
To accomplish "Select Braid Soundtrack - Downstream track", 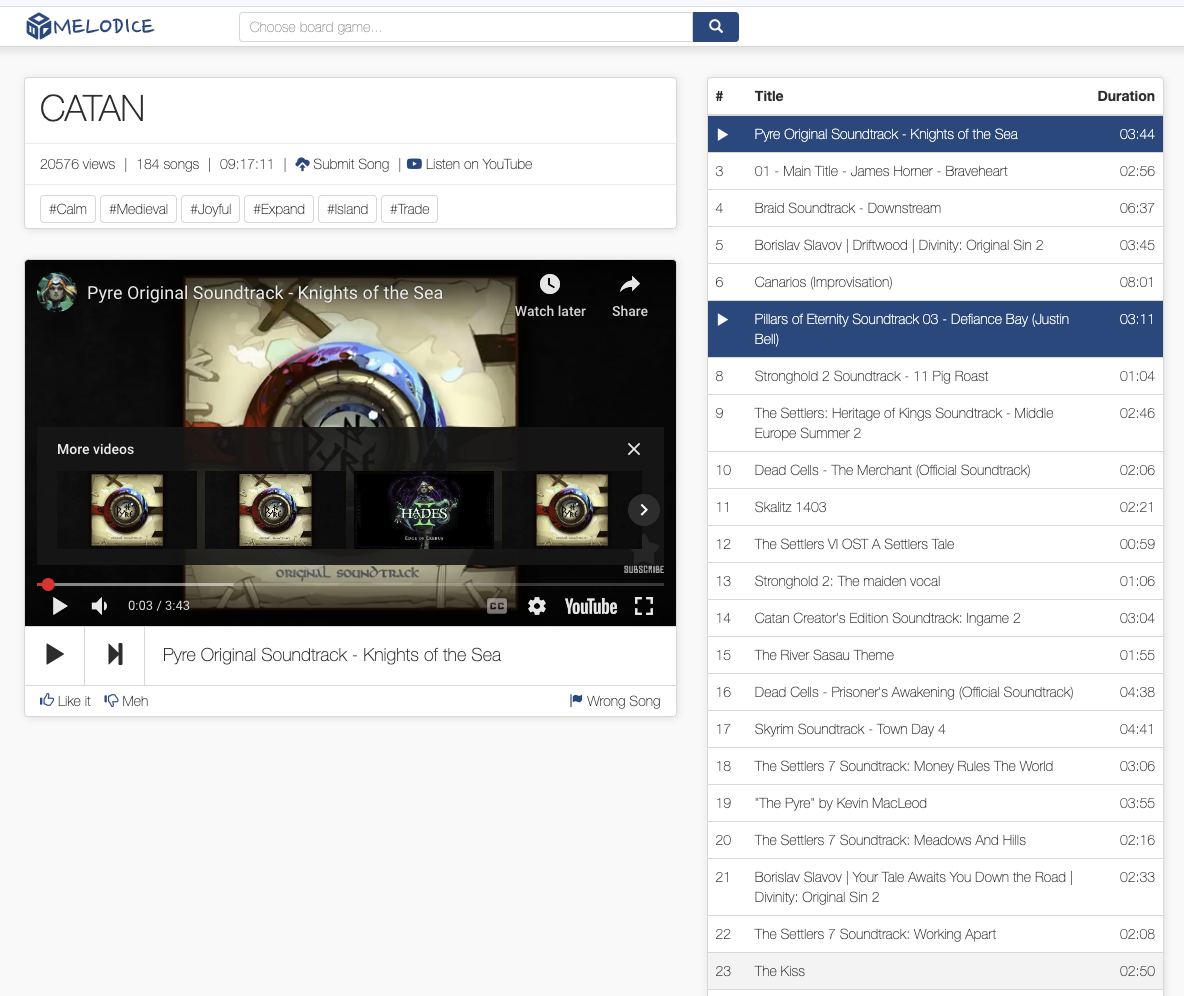I will point(935,208).
